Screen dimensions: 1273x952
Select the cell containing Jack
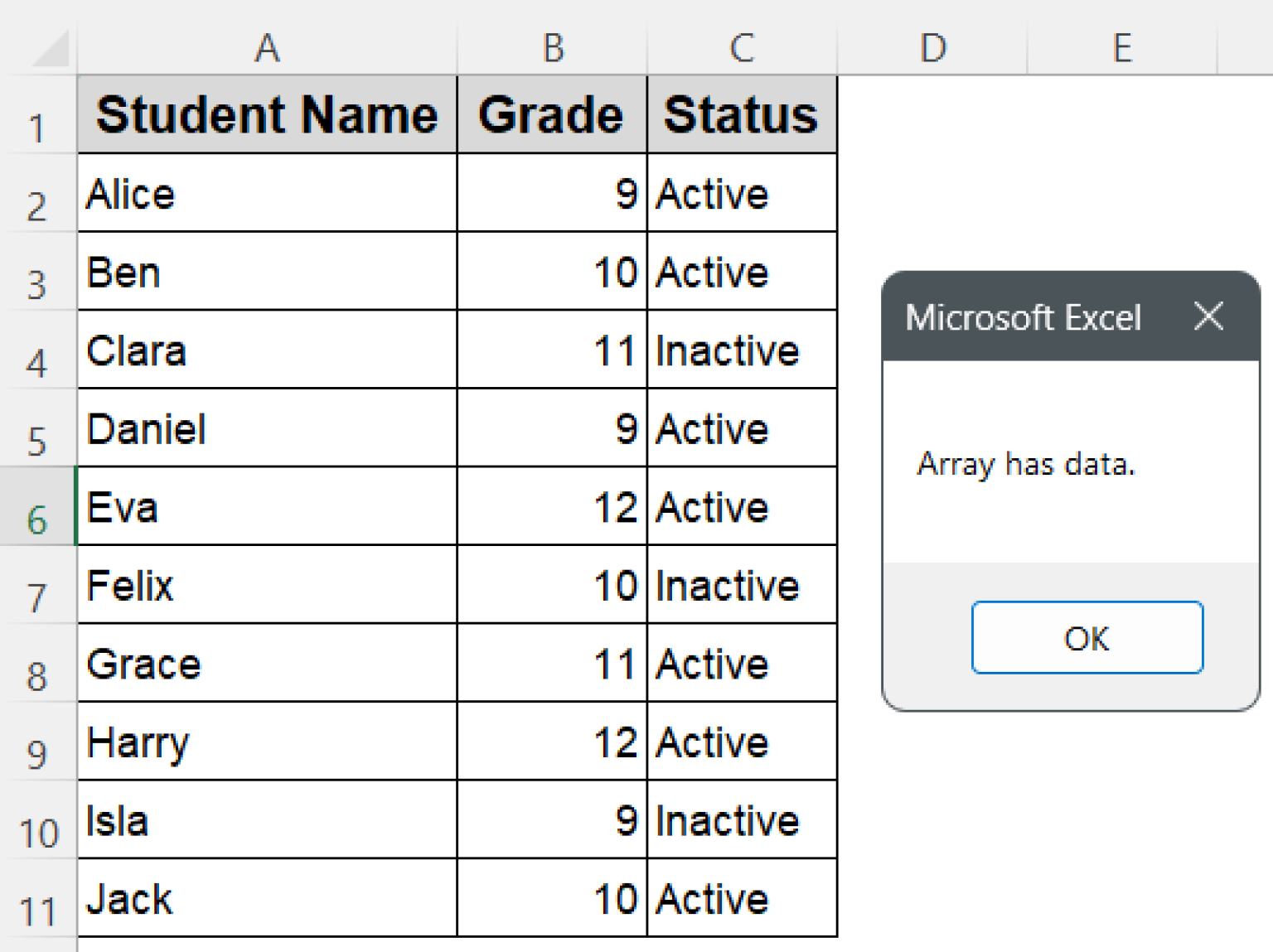pos(267,898)
